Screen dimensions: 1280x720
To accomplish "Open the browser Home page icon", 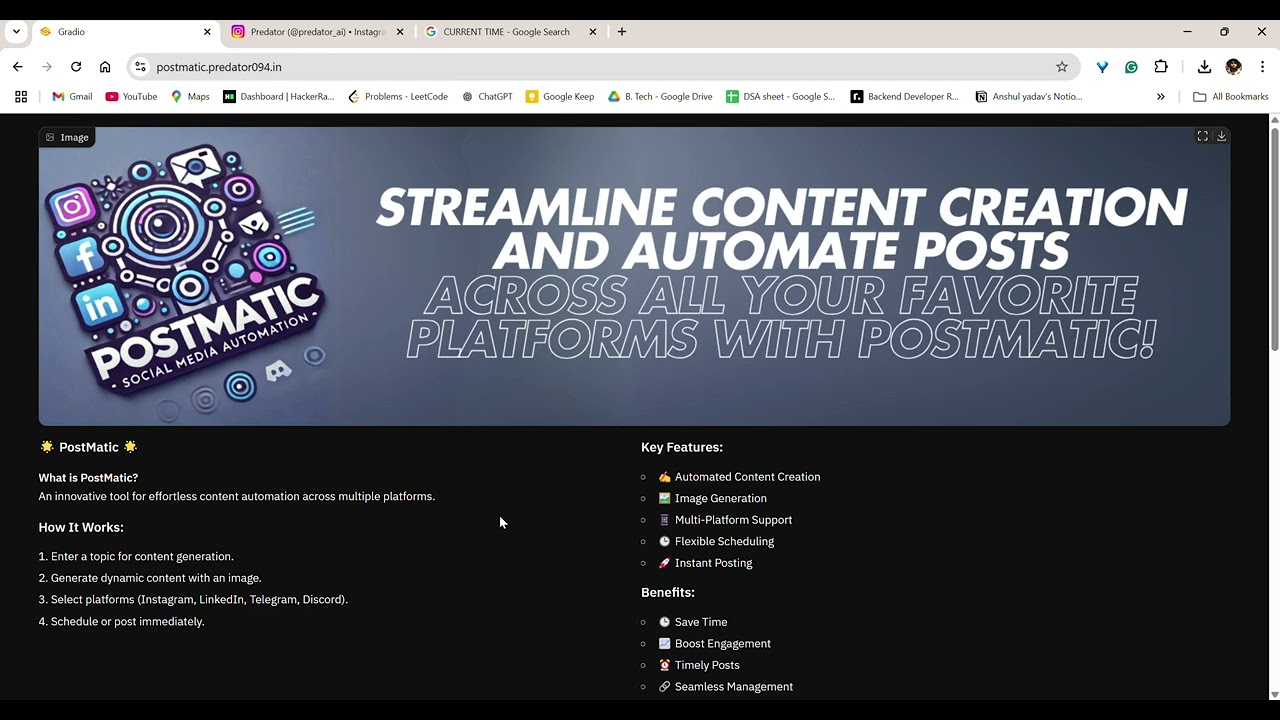I will (105, 67).
